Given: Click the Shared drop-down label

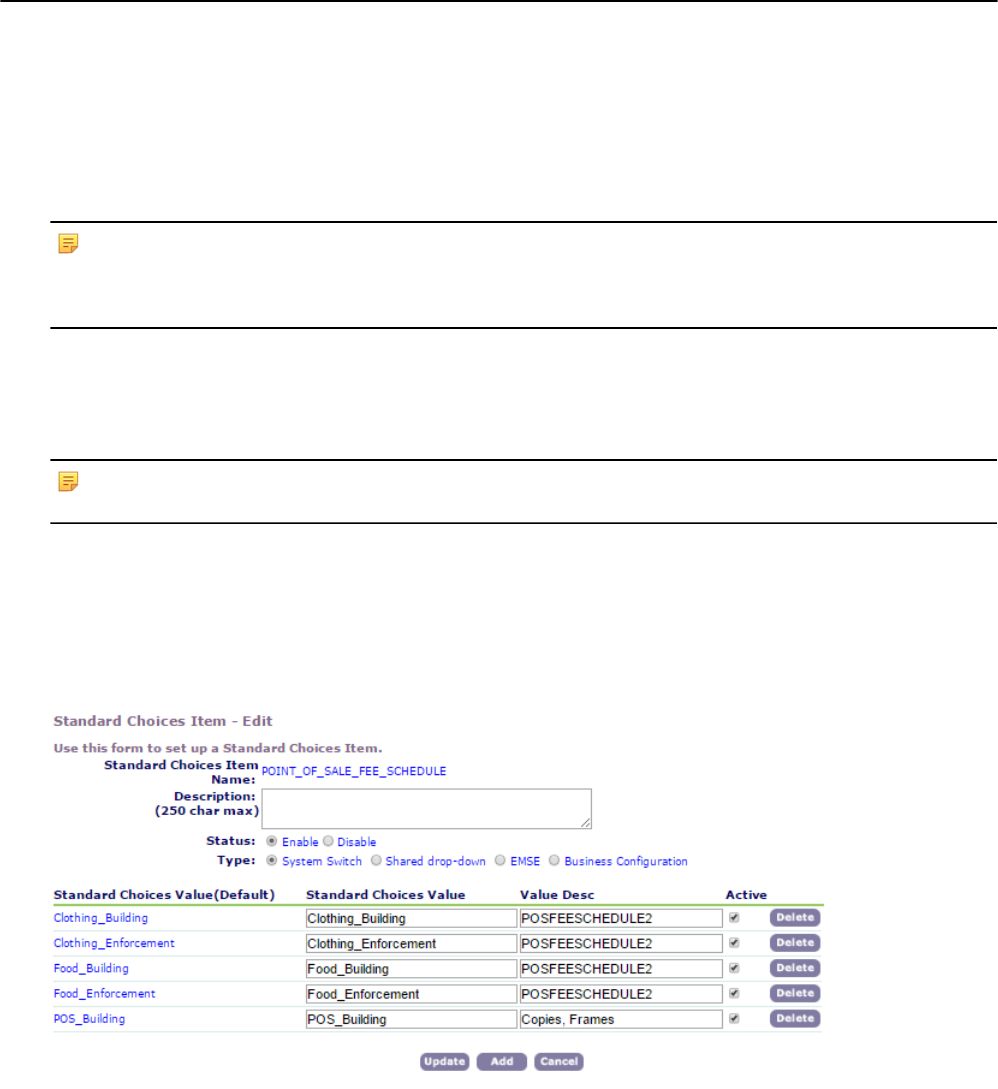Looking at the screenshot, I should click(435, 861).
